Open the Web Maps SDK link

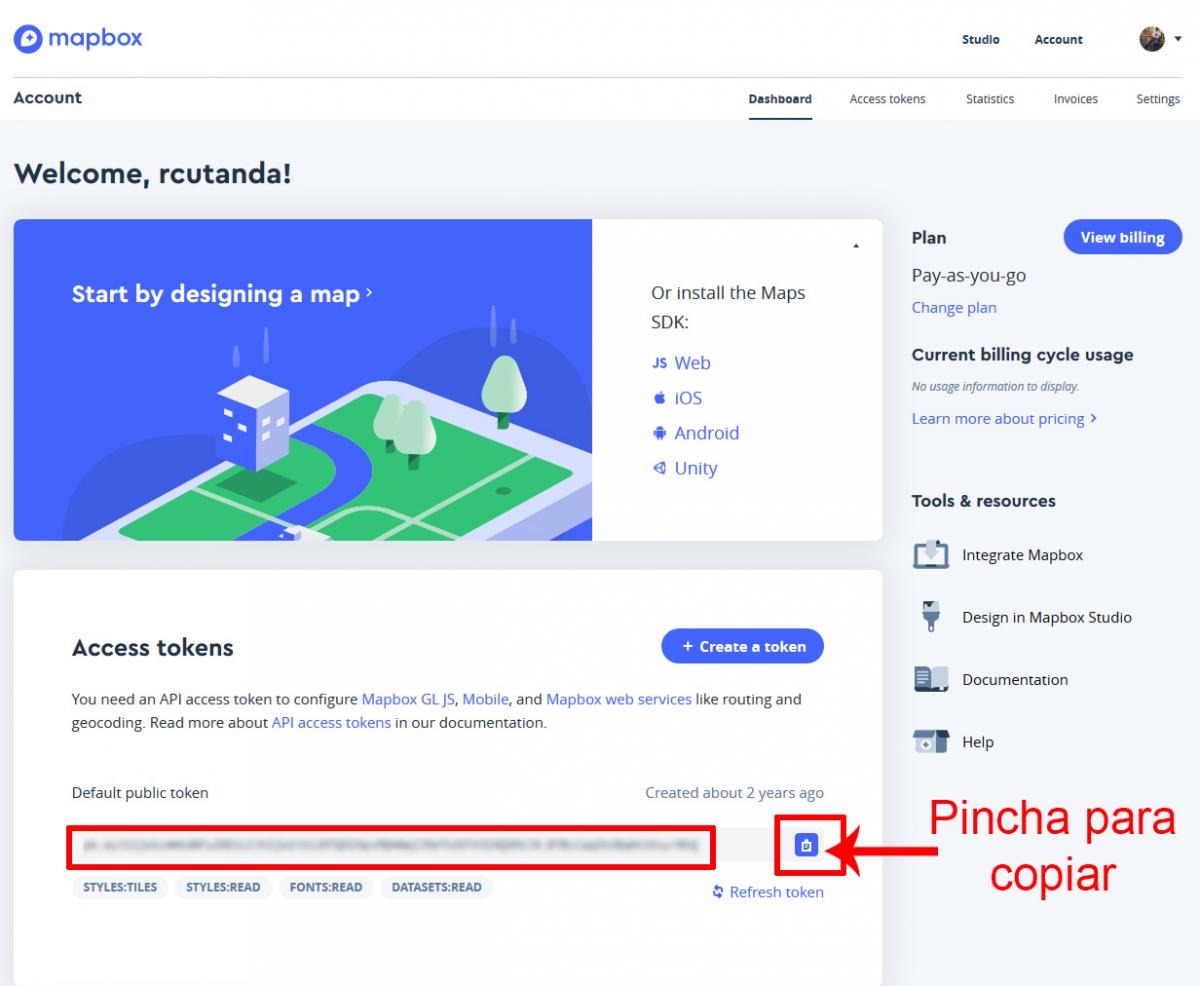pos(692,363)
